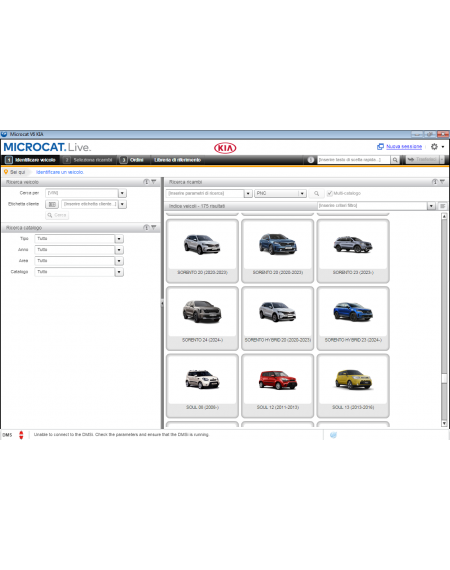This screenshot has height=570, width=450.
Task: Open the parts search parameters dropdown arrow
Action: pyautogui.click(x=248, y=193)
